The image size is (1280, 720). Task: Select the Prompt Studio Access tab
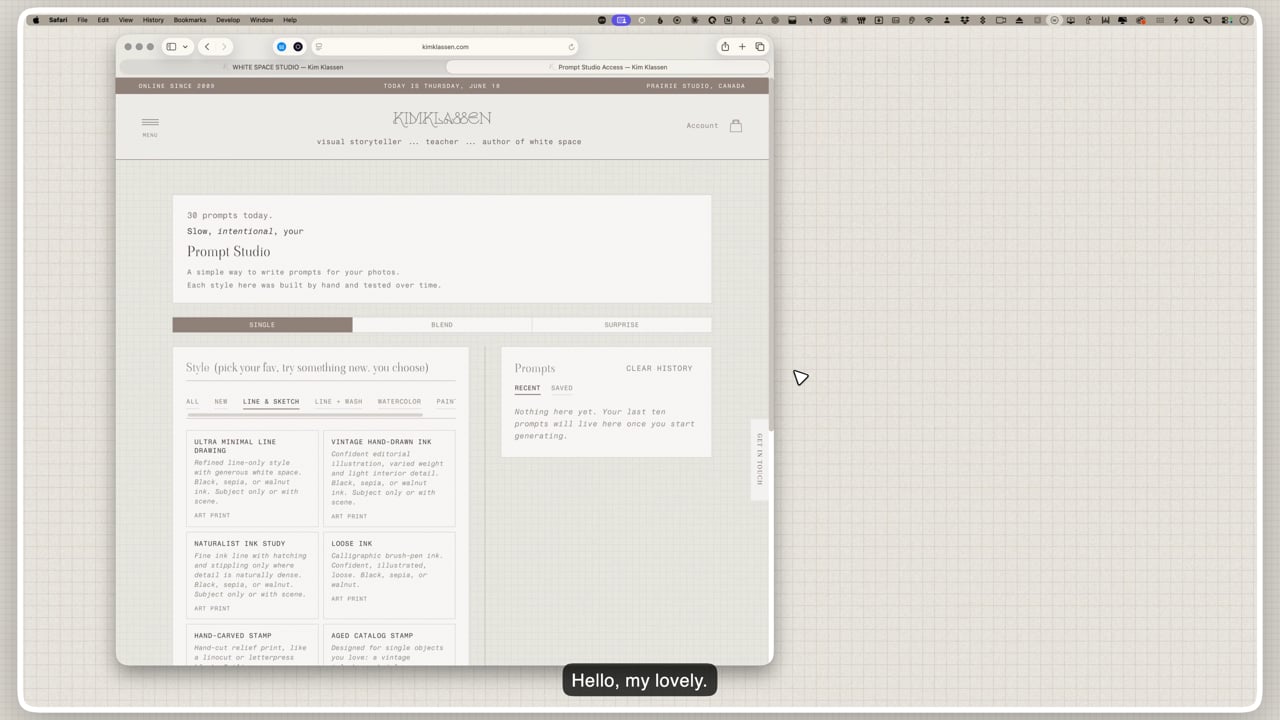tap(608, 67)
